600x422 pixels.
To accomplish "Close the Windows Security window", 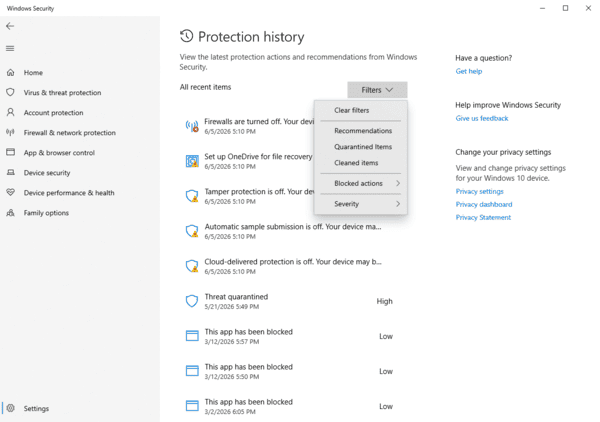I will (x=588, y=8).
